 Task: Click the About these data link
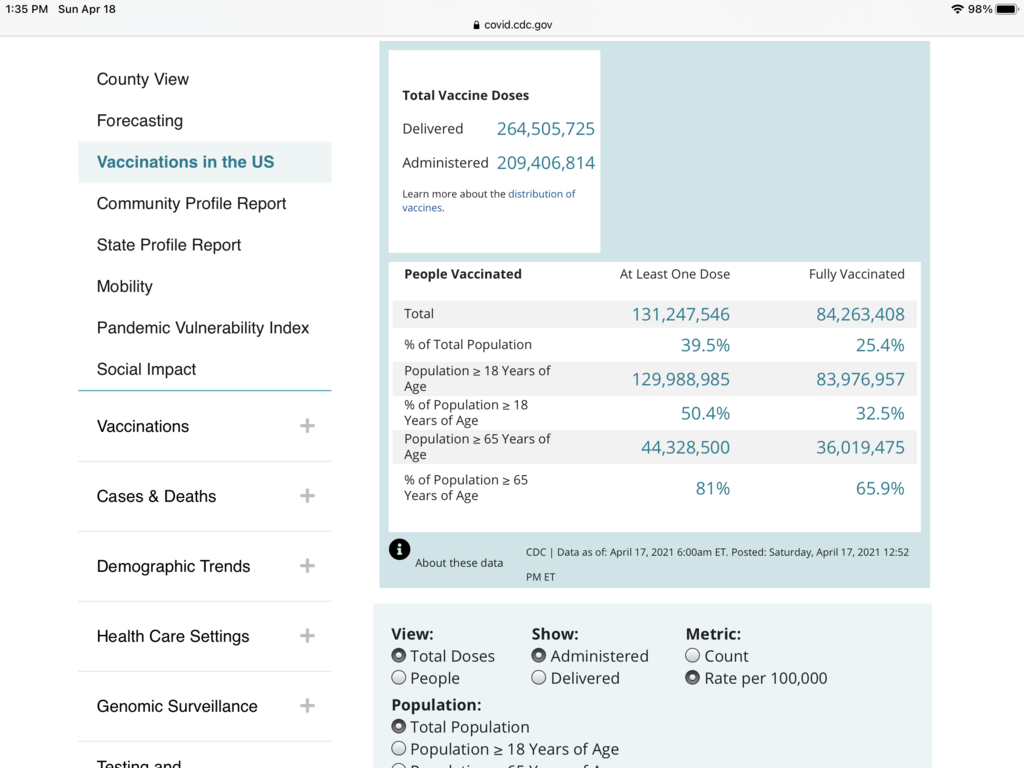(459, 563)
